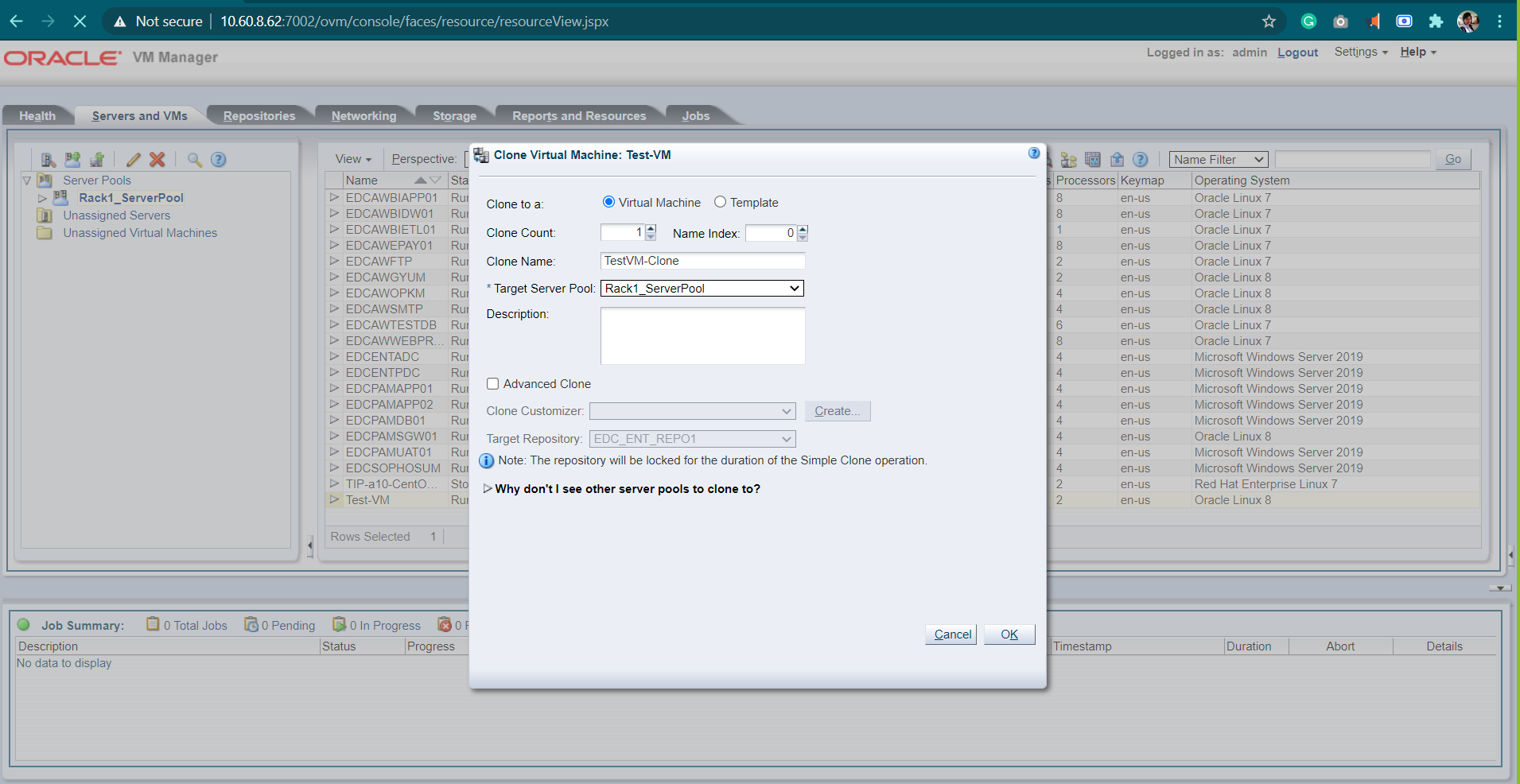The height and width of the screenshot is (784, 1520).
Task: Click the Grammarly extension icon
Action: tap(1308, 21)
